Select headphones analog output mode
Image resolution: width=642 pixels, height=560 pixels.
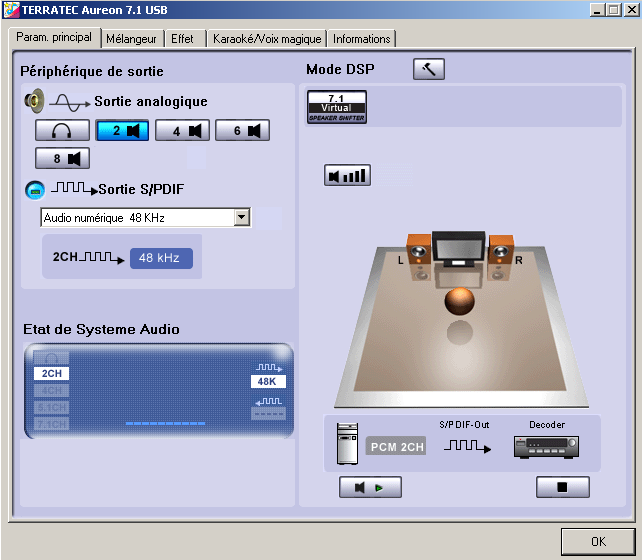(x=62, y=131)
